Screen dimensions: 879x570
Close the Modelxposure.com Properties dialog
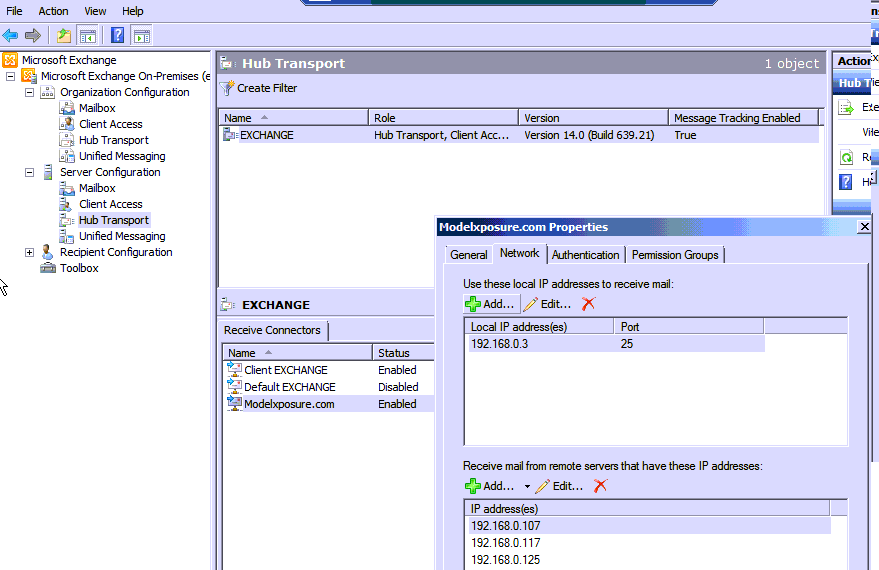864,226
